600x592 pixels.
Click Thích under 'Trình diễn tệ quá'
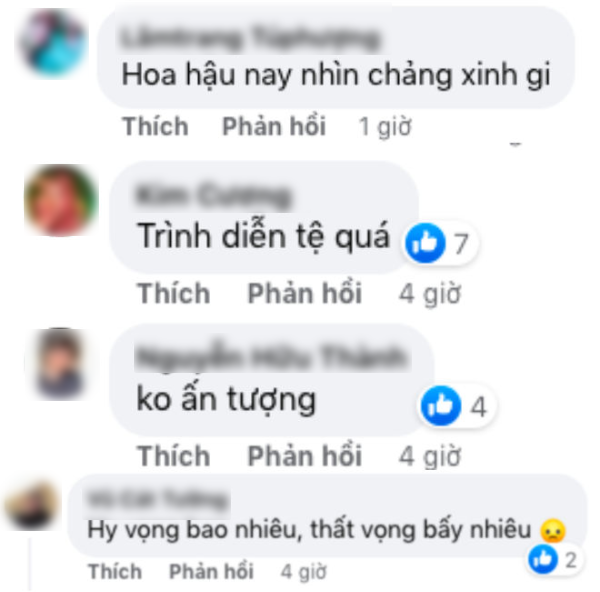(174, 293)
